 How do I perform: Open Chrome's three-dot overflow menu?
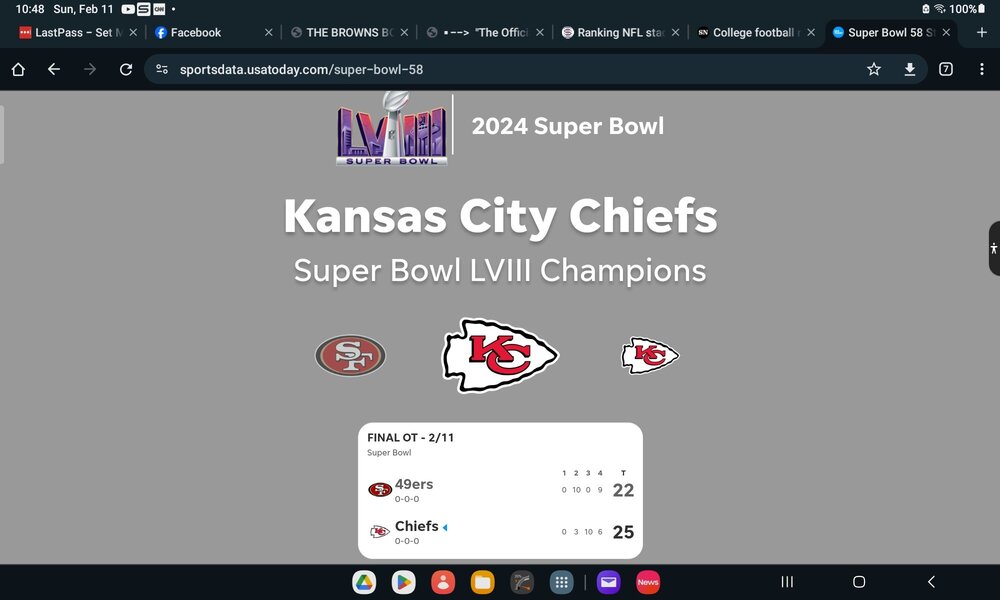click(982, 70)
